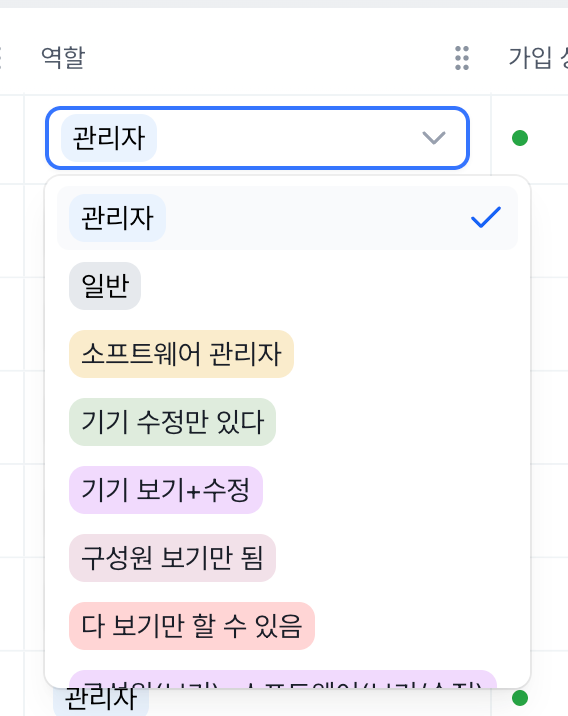Click the empty area inside the blue-outlined role field
Viewport: 568px width, 716px height.
coord(288,138)
